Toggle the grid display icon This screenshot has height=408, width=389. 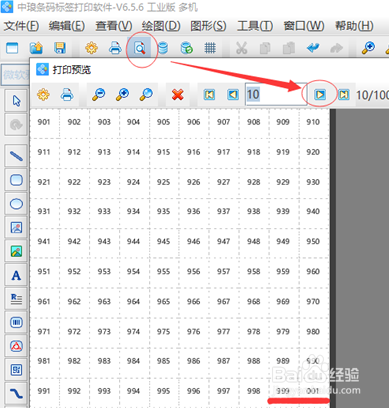[210, 48]
